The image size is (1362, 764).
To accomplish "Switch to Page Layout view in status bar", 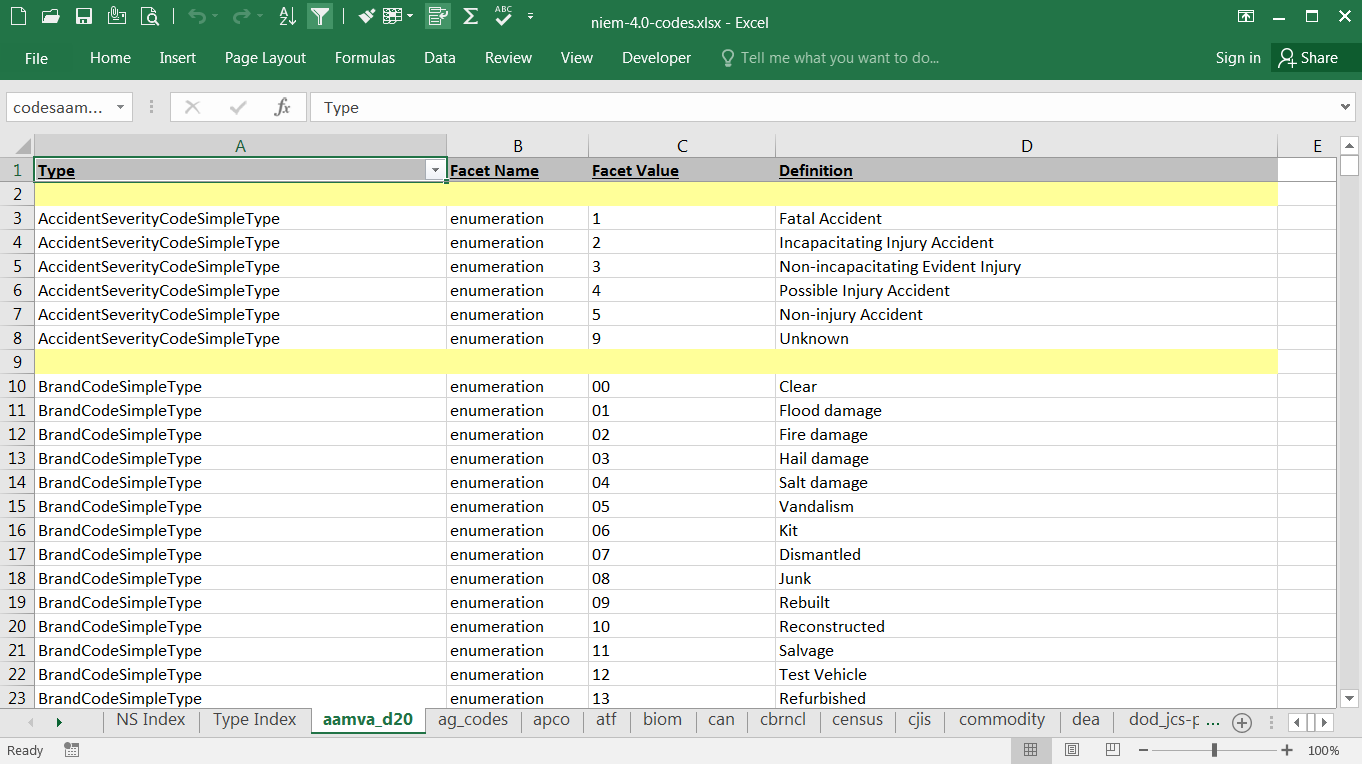I will (1072, 750).
